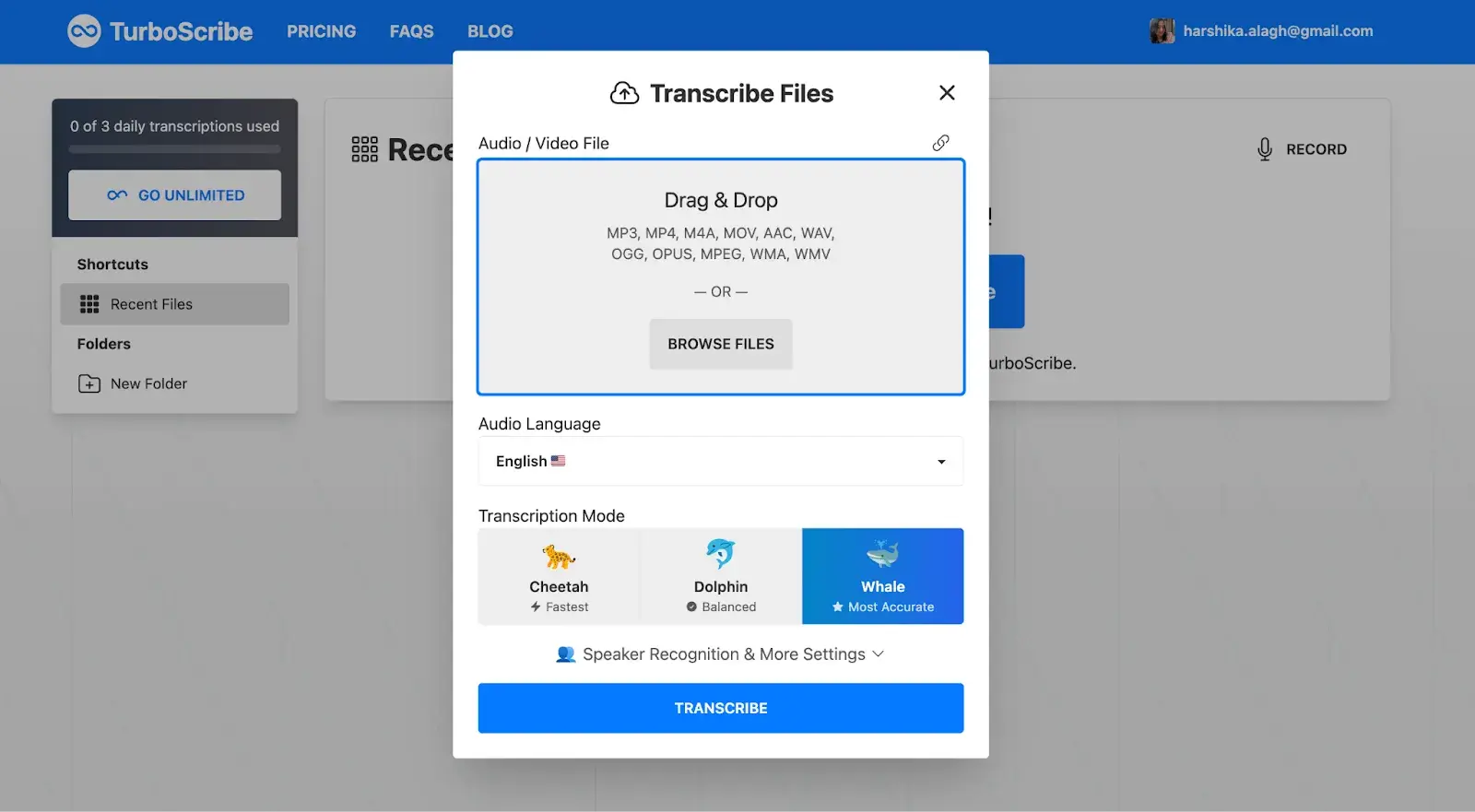Click the TRANSCRIBE button
This screenshot has height=812, width=1475.
tap(721, 708)
